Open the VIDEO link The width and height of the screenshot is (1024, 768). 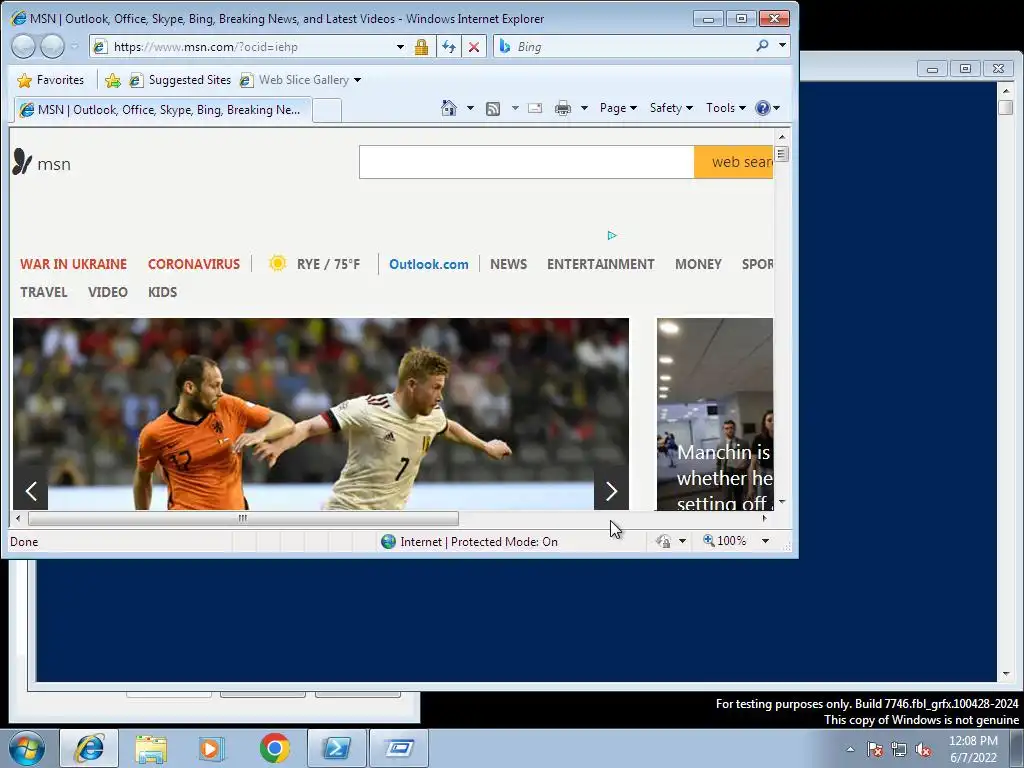tap(108, 292)
